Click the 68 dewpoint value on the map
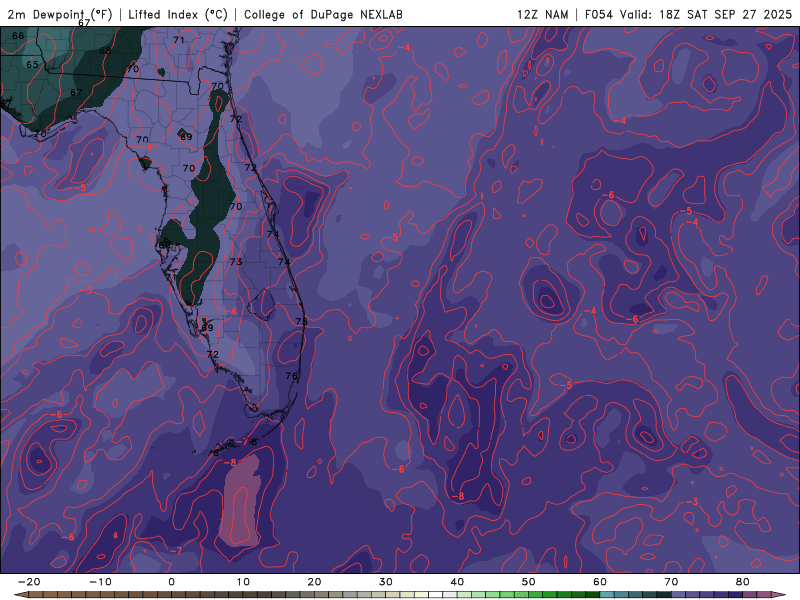Image resolution: width=800 pixels, height=600 pixels. click(105, 51)
